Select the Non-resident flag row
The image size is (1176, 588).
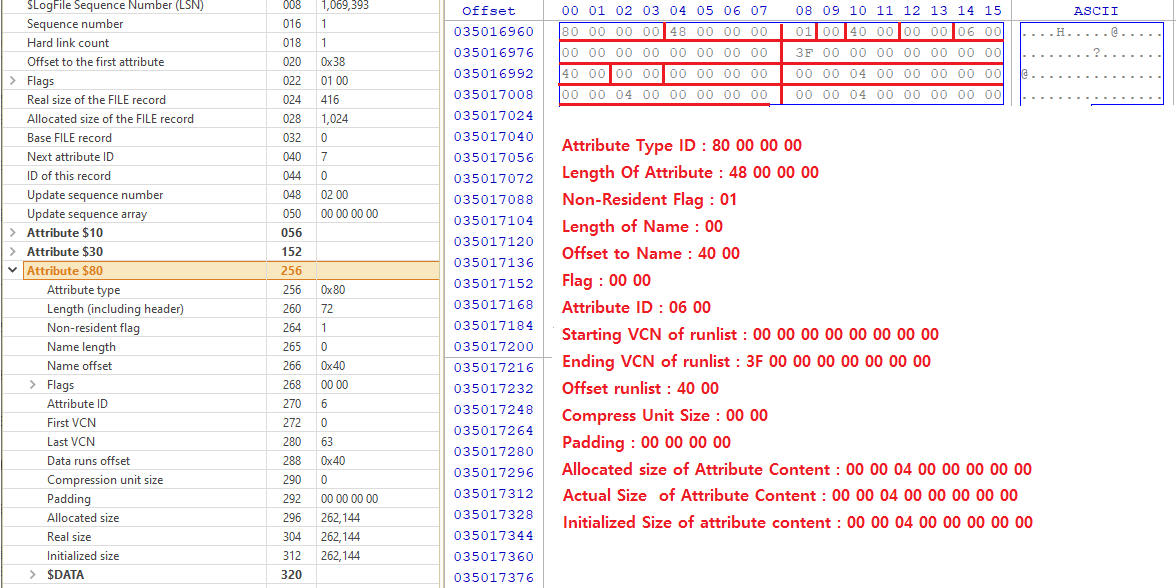pyautogui.click(x=93, y=328)
